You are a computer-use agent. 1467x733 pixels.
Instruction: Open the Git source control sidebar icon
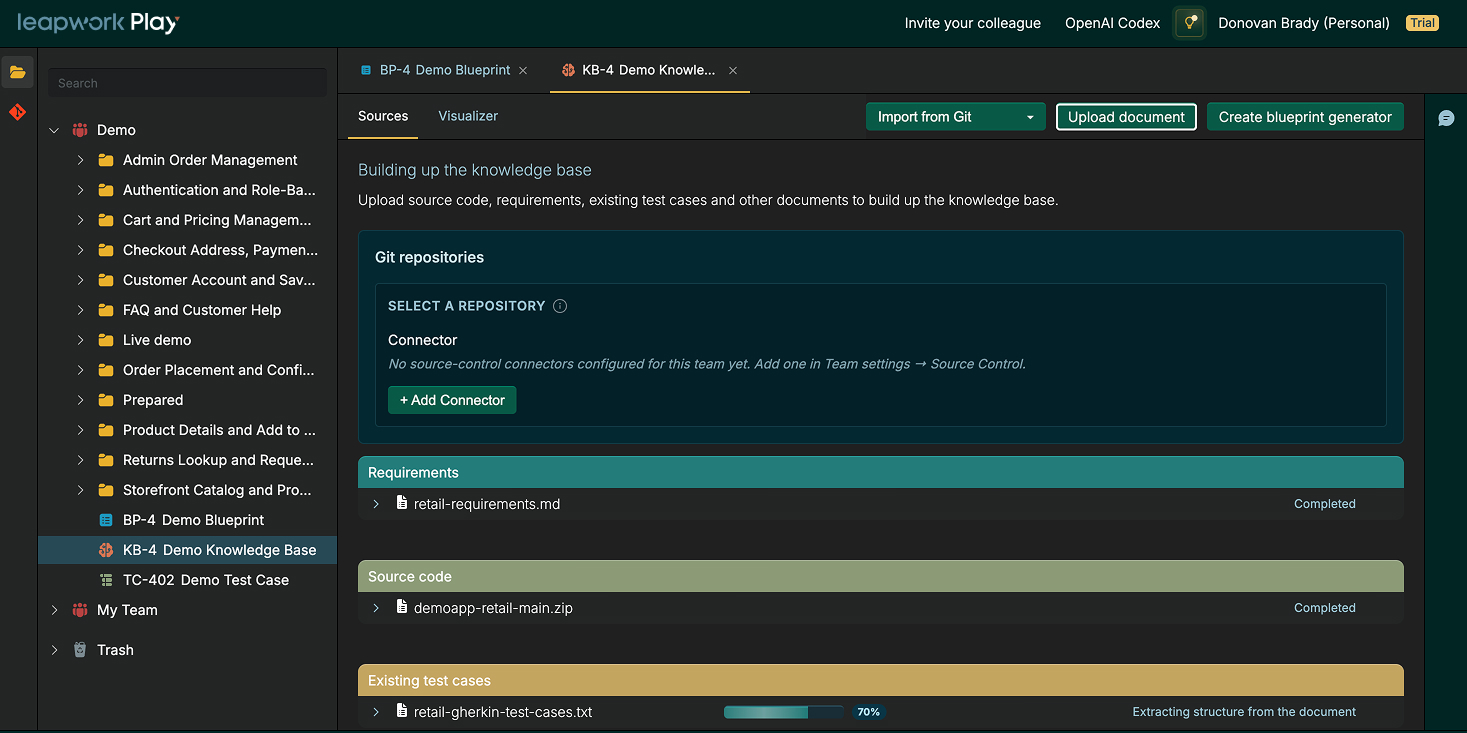click(18, 112)
